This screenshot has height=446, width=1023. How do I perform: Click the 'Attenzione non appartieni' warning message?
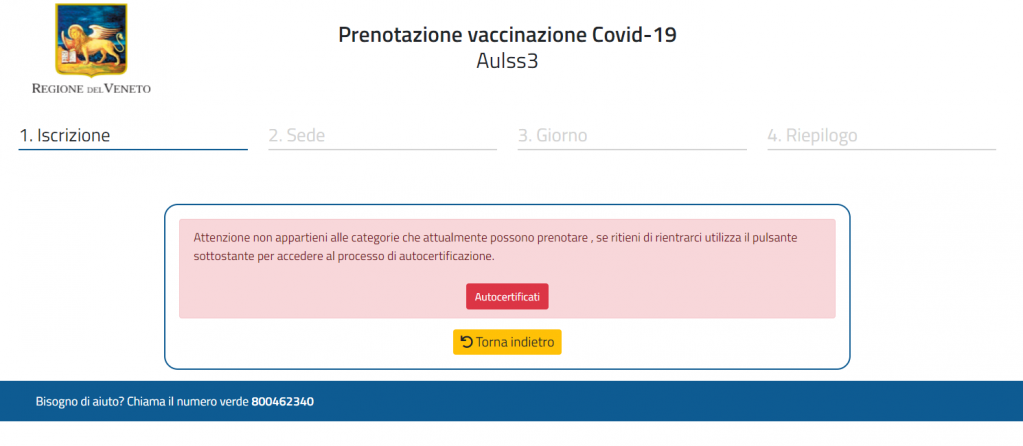pyautogui.click(x=496, y=247)
